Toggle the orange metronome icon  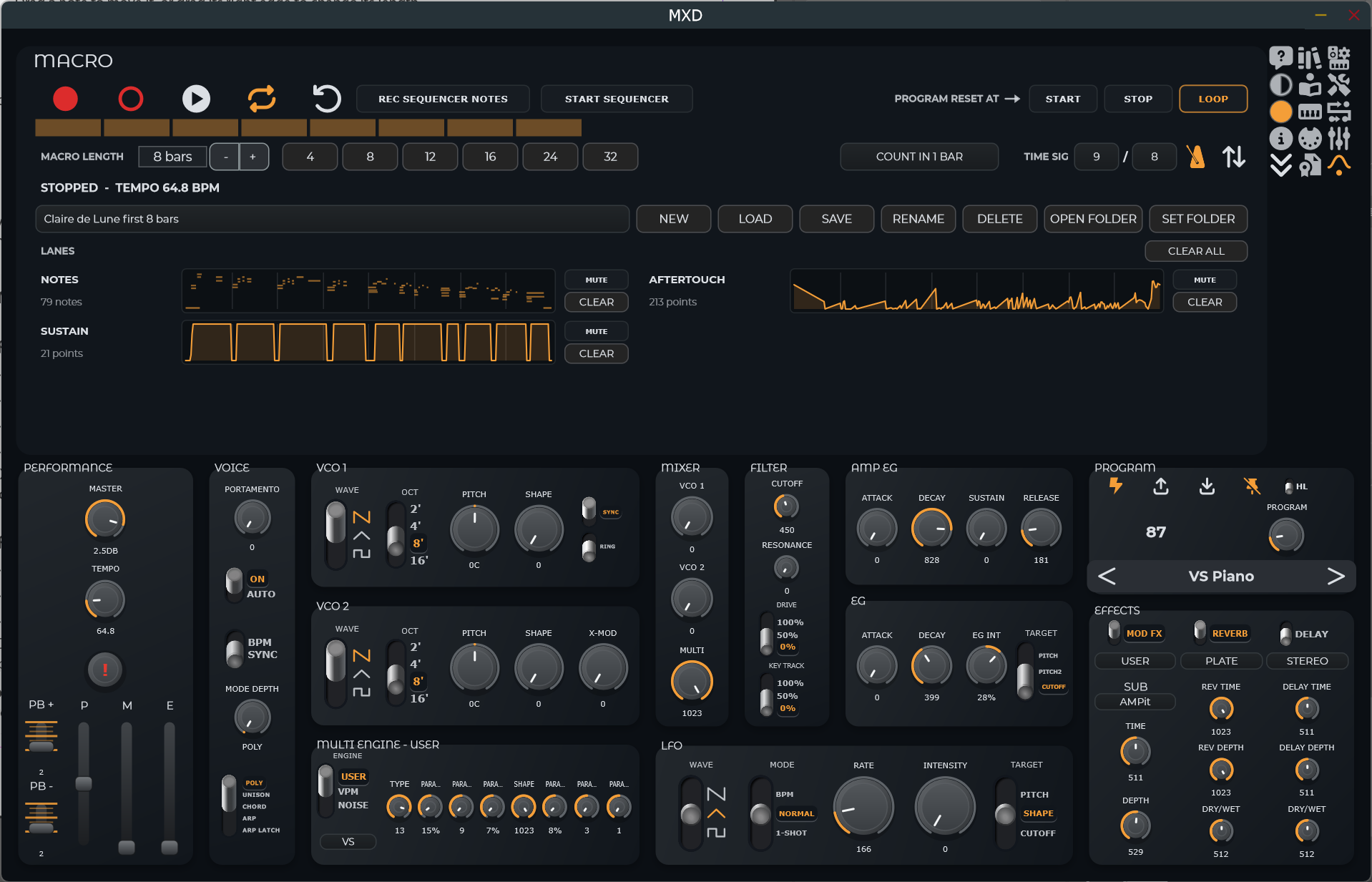[x=1196, y=156]
